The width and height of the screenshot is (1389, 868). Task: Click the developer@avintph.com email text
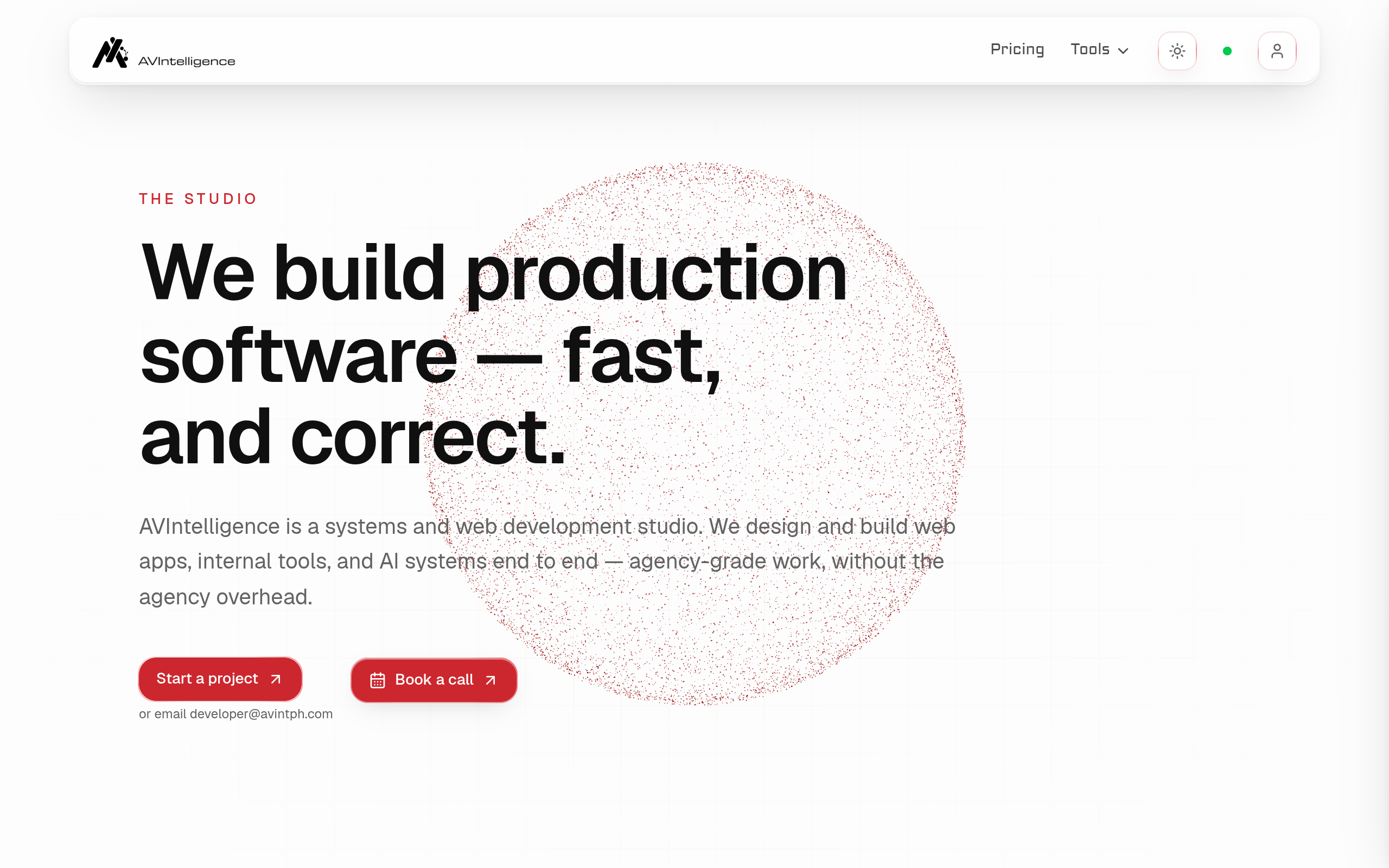coord(261,713)
